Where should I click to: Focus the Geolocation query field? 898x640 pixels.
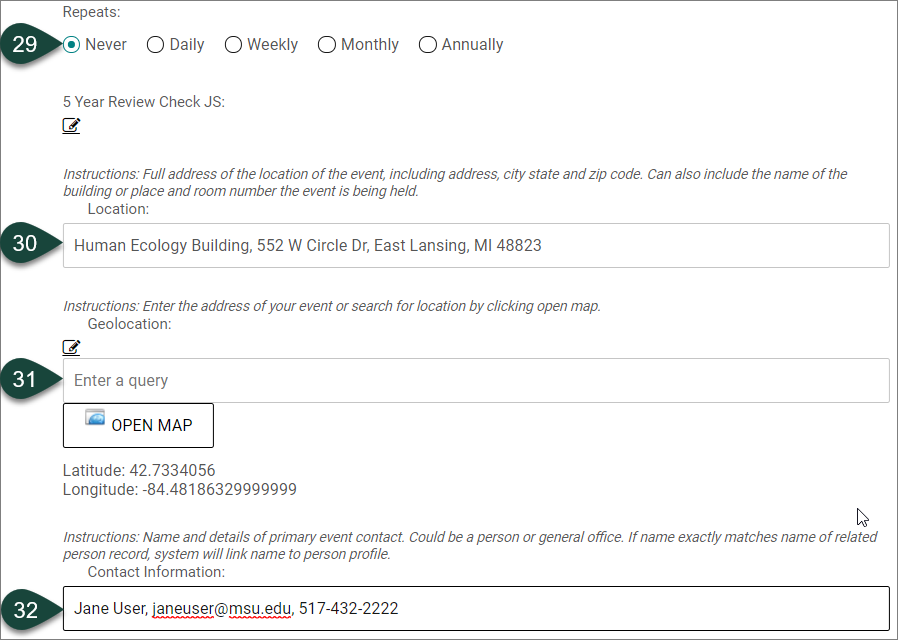pos(476,381)
